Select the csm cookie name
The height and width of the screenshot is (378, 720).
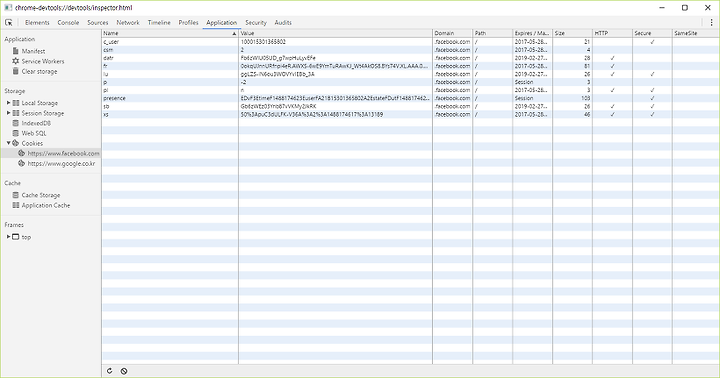point(108,50)
